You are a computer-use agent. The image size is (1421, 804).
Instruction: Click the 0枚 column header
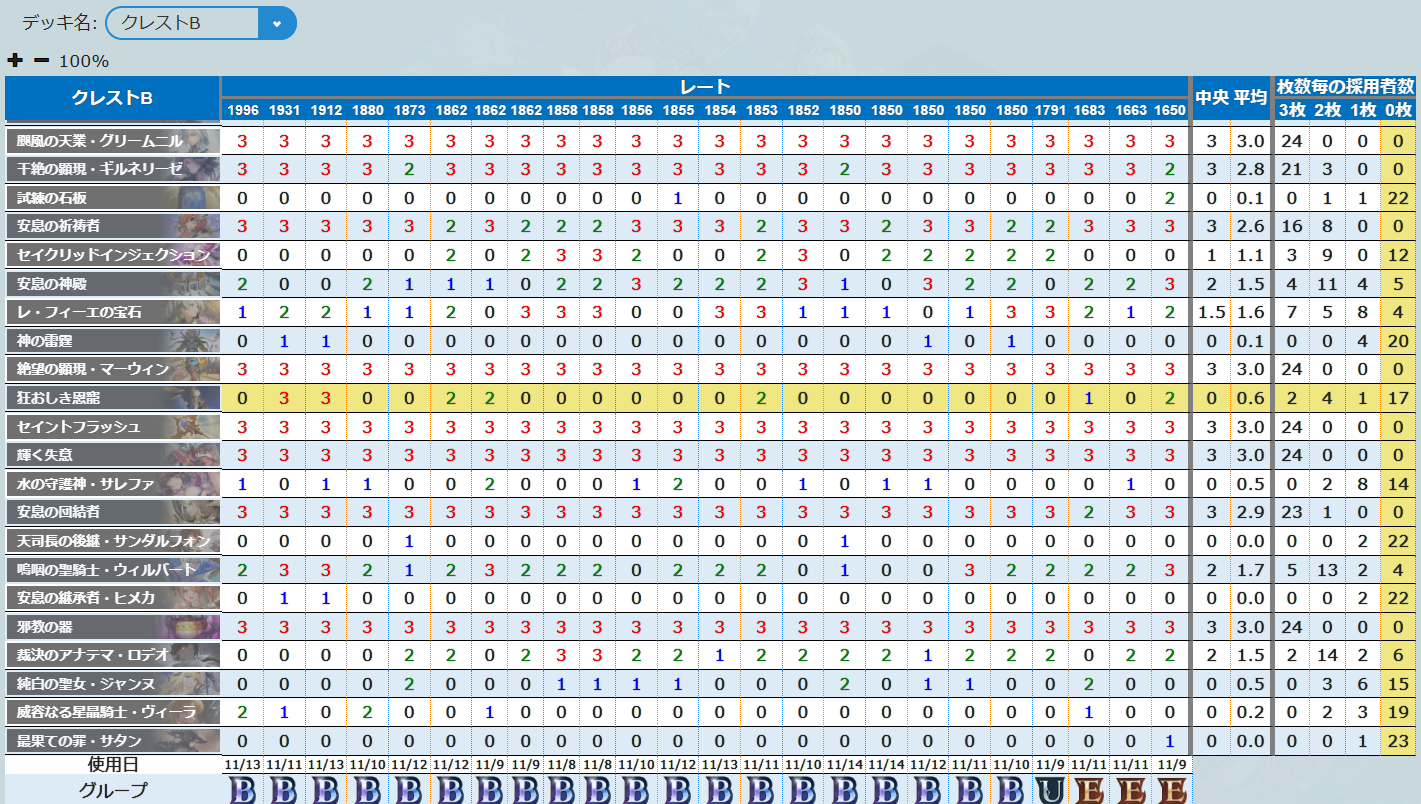1398,110
